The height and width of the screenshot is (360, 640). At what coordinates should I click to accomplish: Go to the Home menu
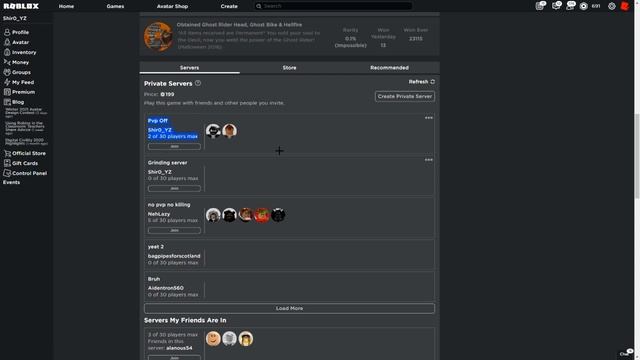pos(66,6)
